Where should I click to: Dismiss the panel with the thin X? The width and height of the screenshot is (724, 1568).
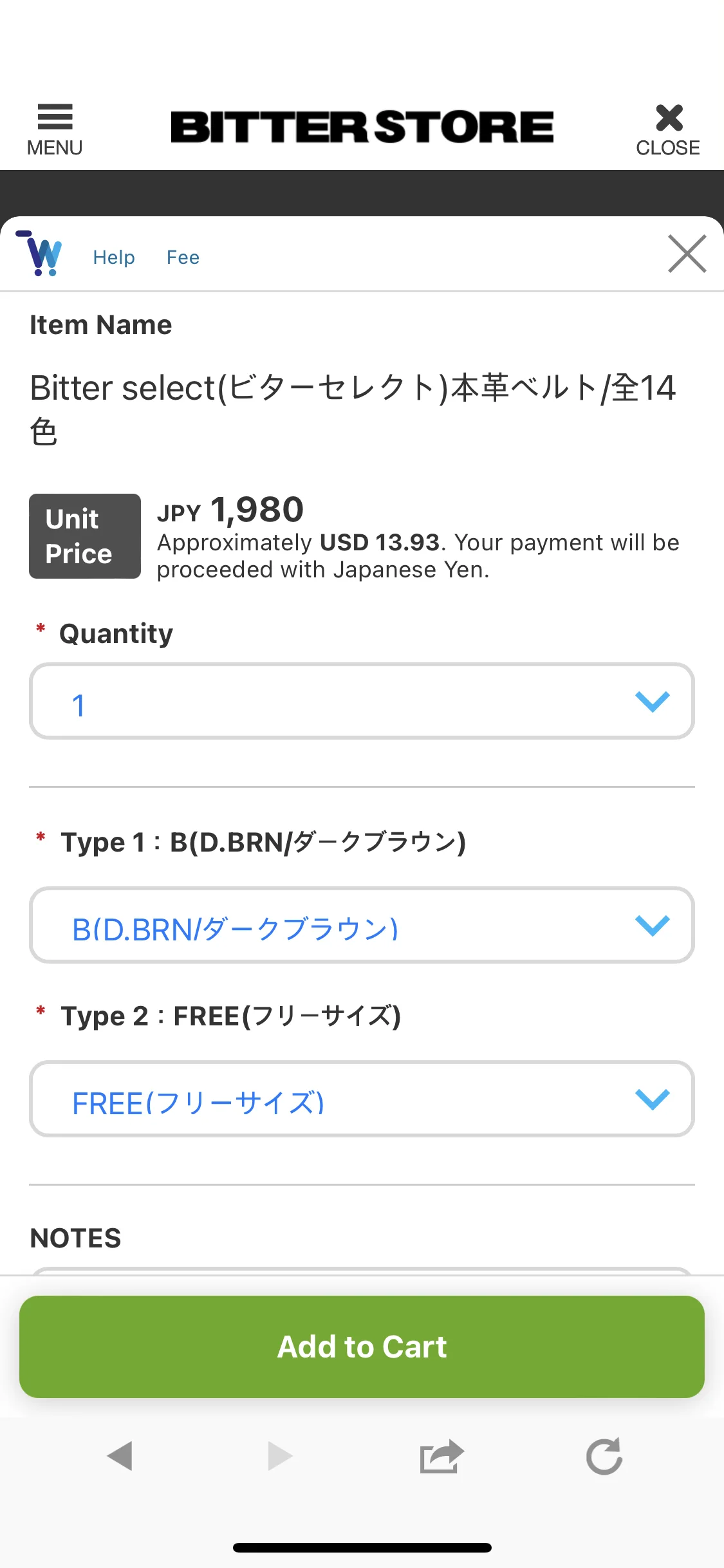click(x=687, y=254)
